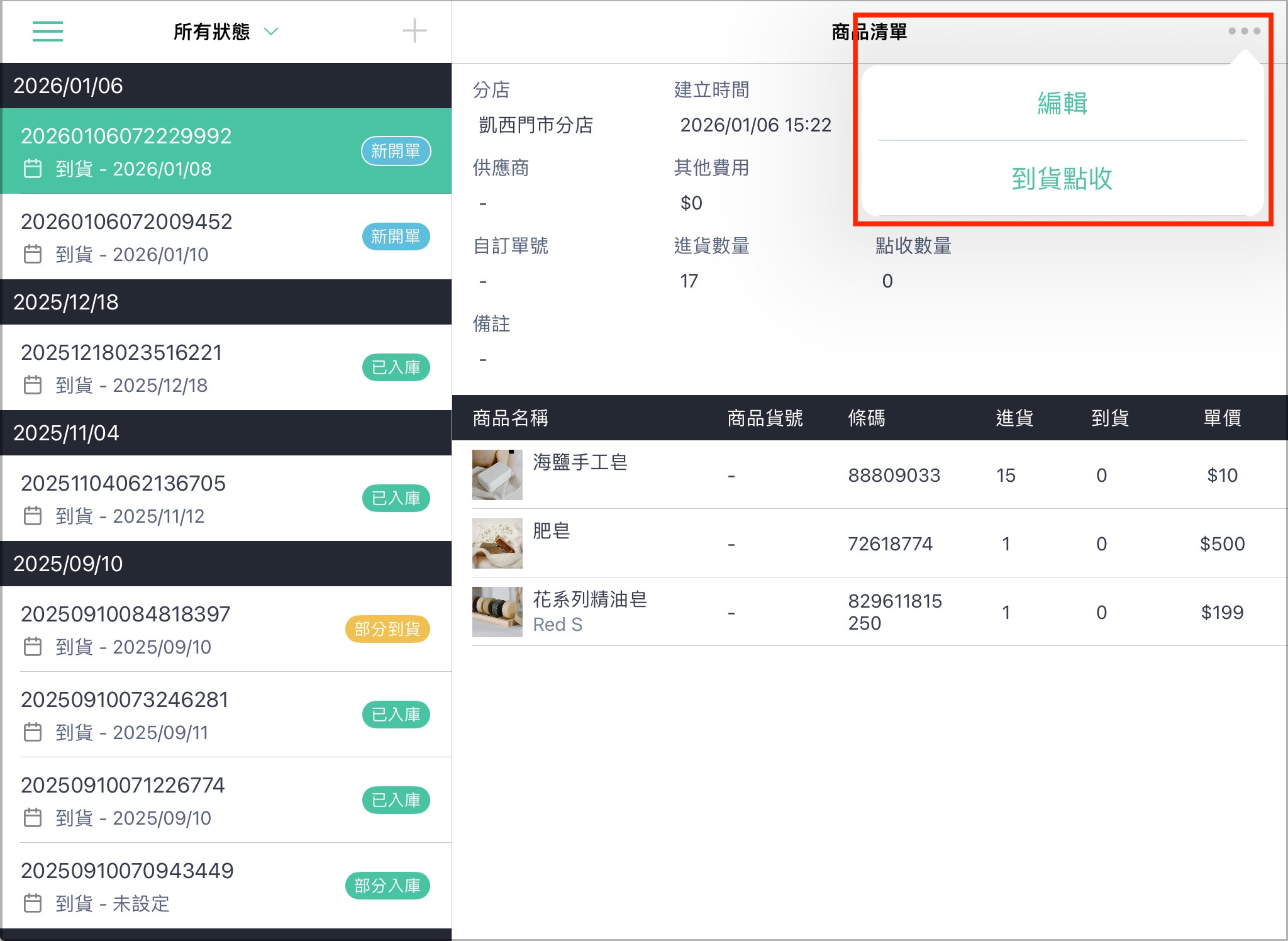Click the three-dot more options icon

(x=1244, y=31)
